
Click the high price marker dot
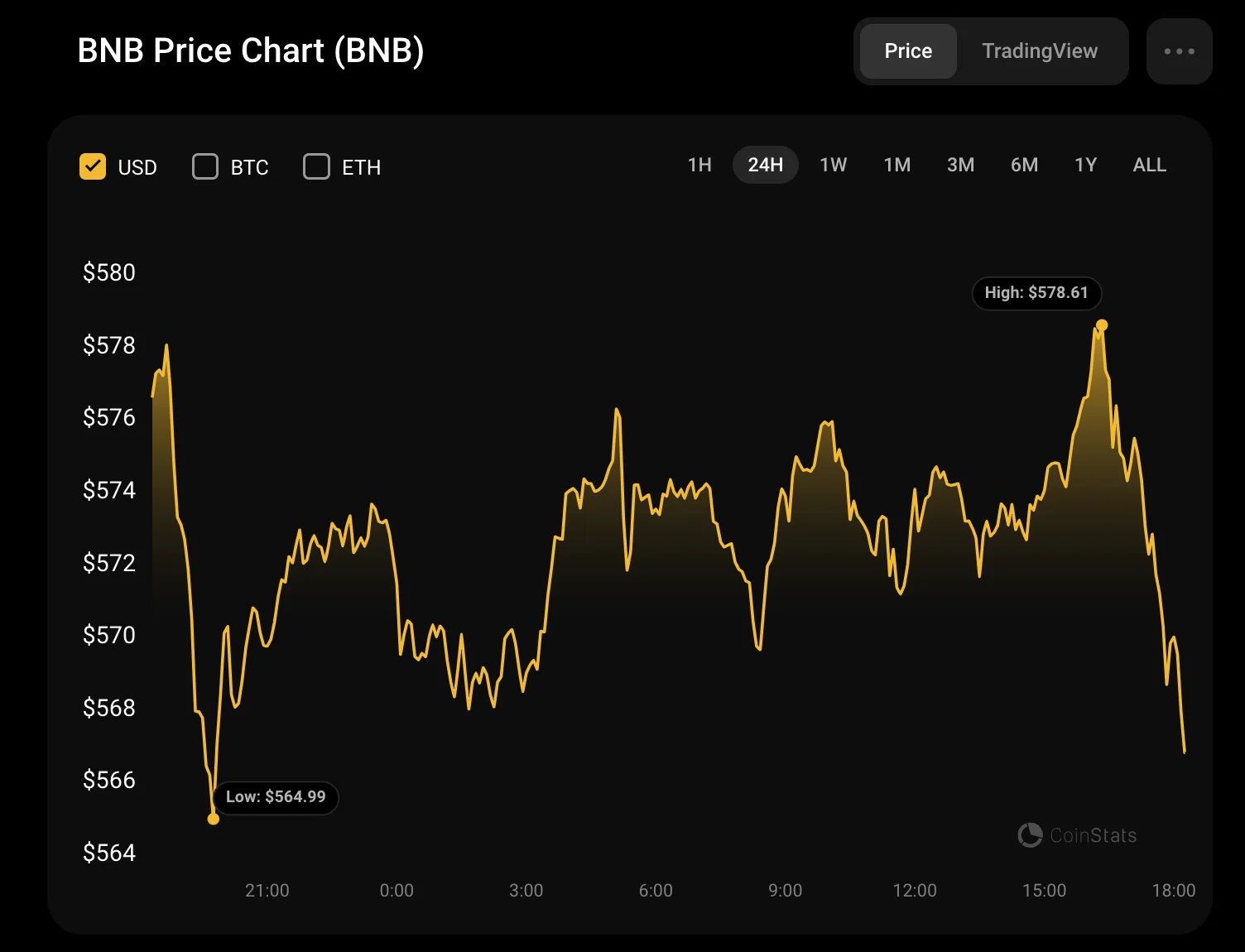tap(1102, 325)
